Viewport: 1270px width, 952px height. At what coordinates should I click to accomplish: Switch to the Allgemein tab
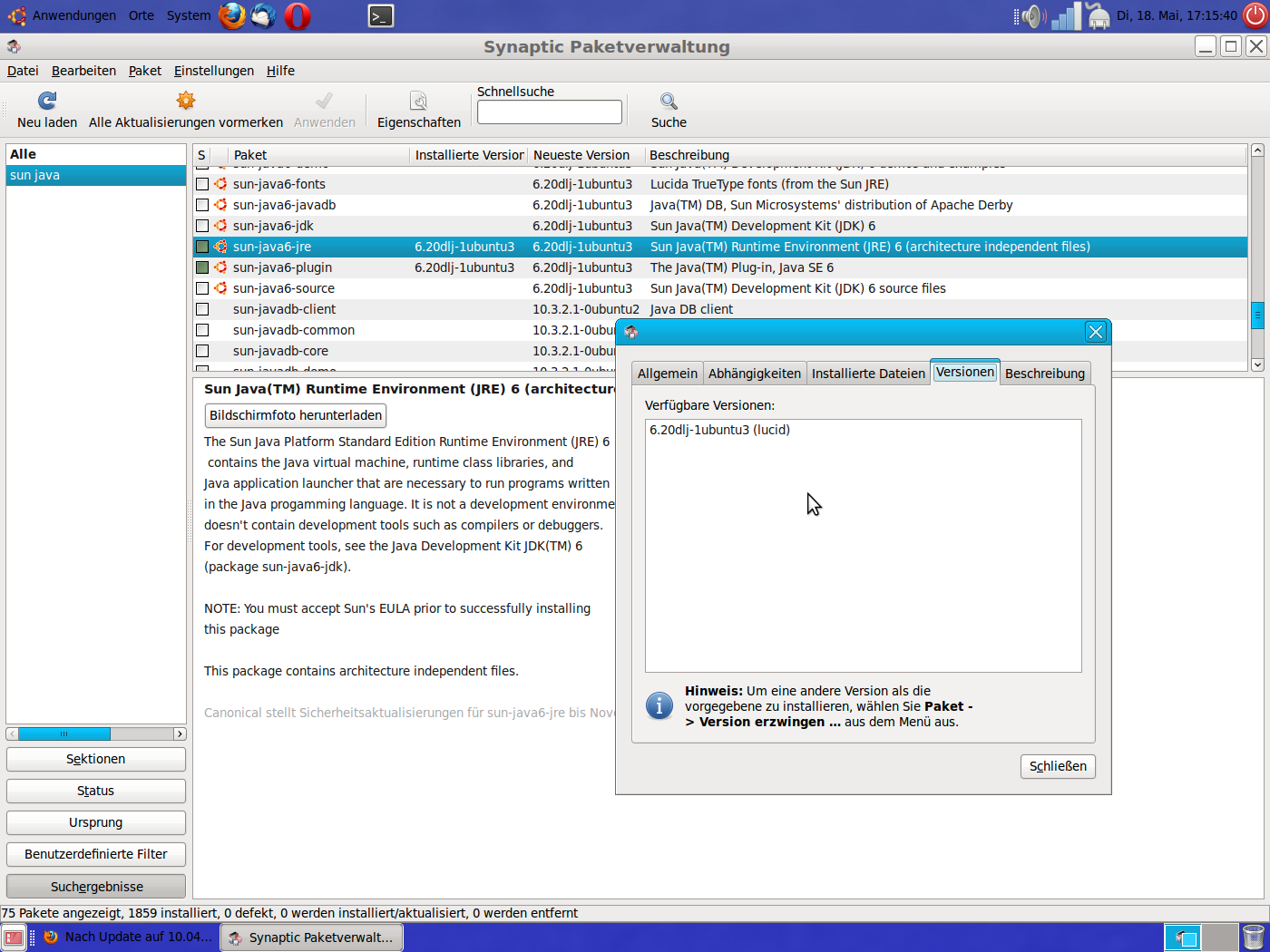click(x=668, y=374)
